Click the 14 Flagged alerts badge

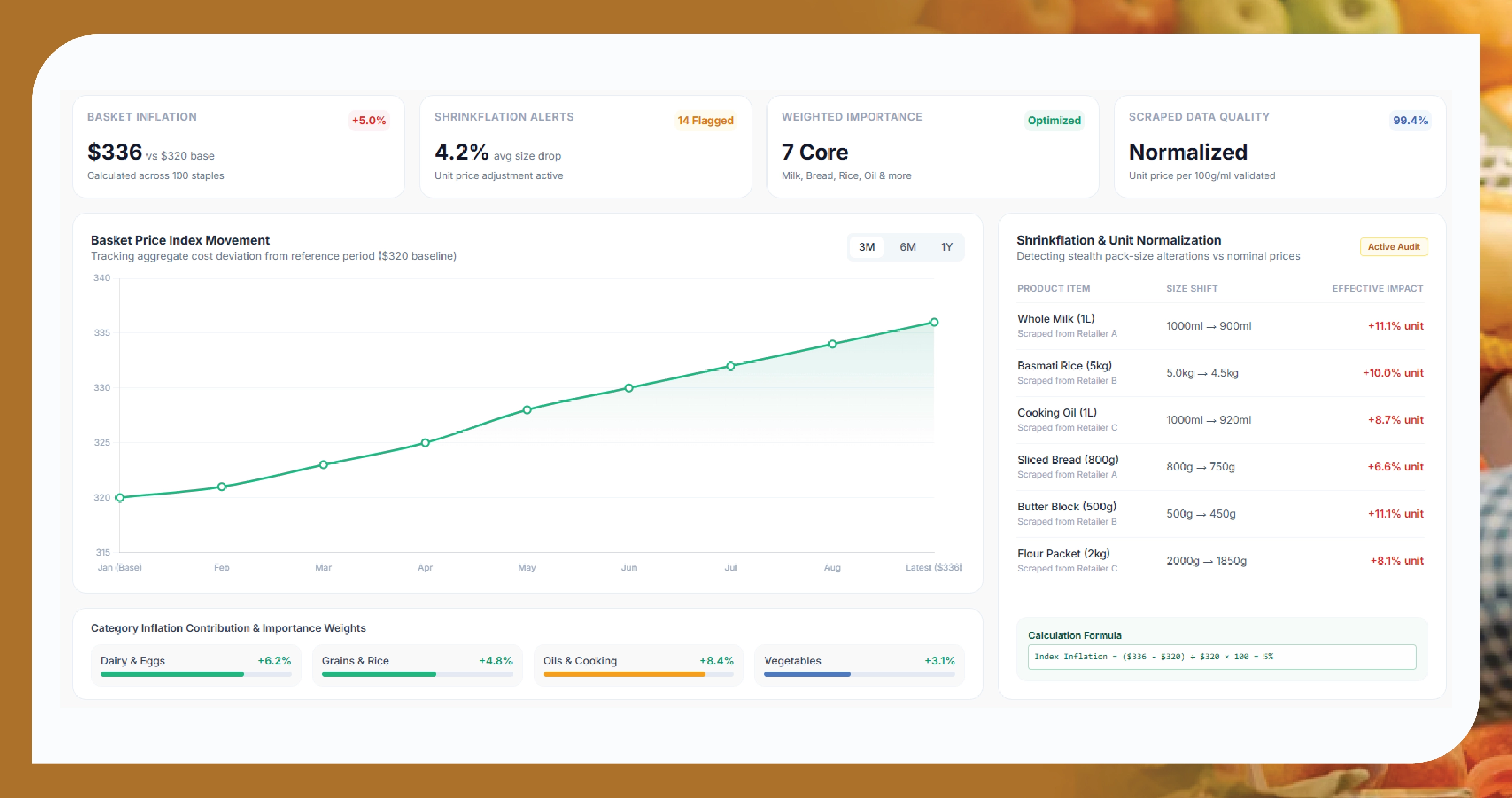[705, 120]
